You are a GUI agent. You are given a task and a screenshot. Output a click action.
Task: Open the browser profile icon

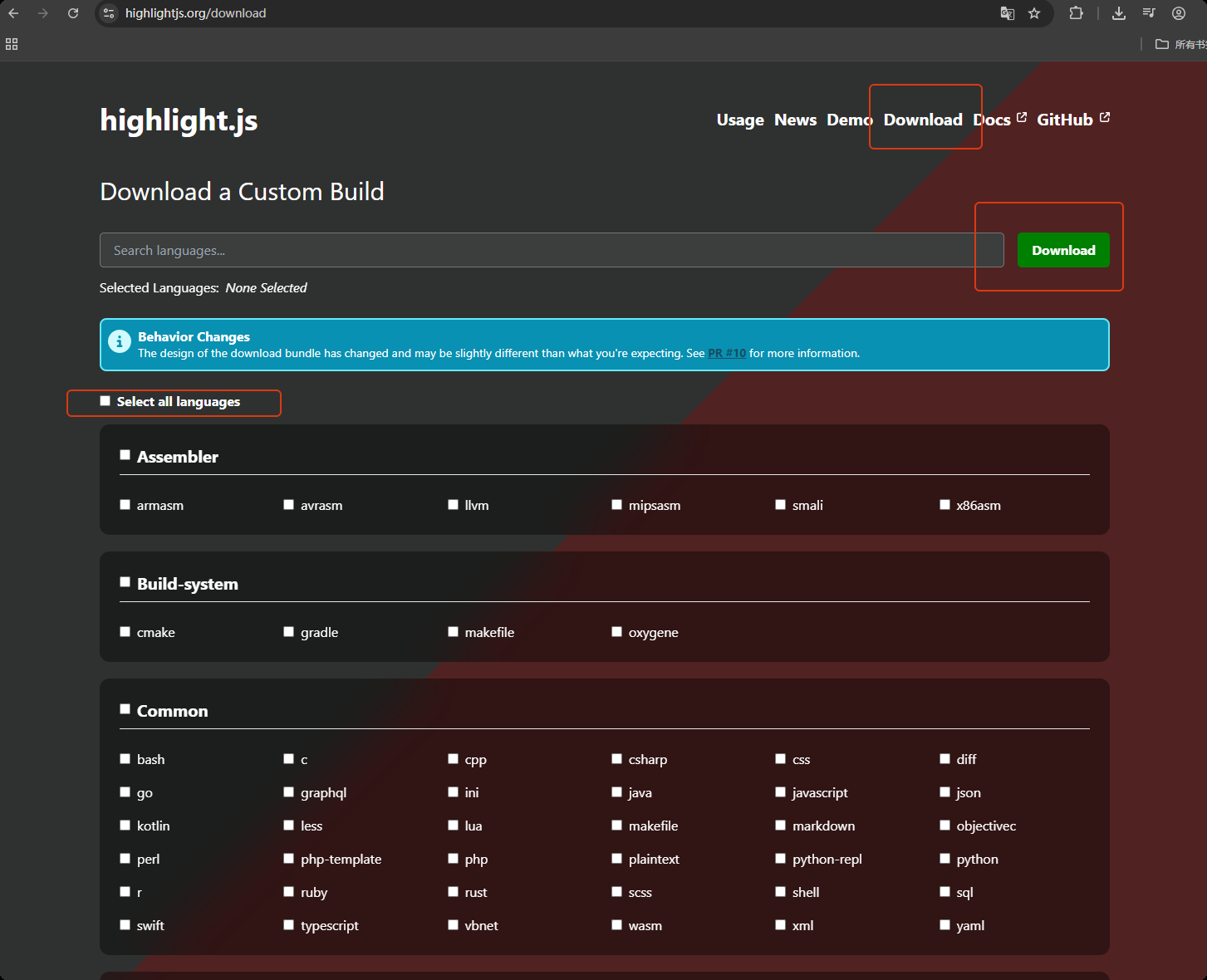(1179, 13)
